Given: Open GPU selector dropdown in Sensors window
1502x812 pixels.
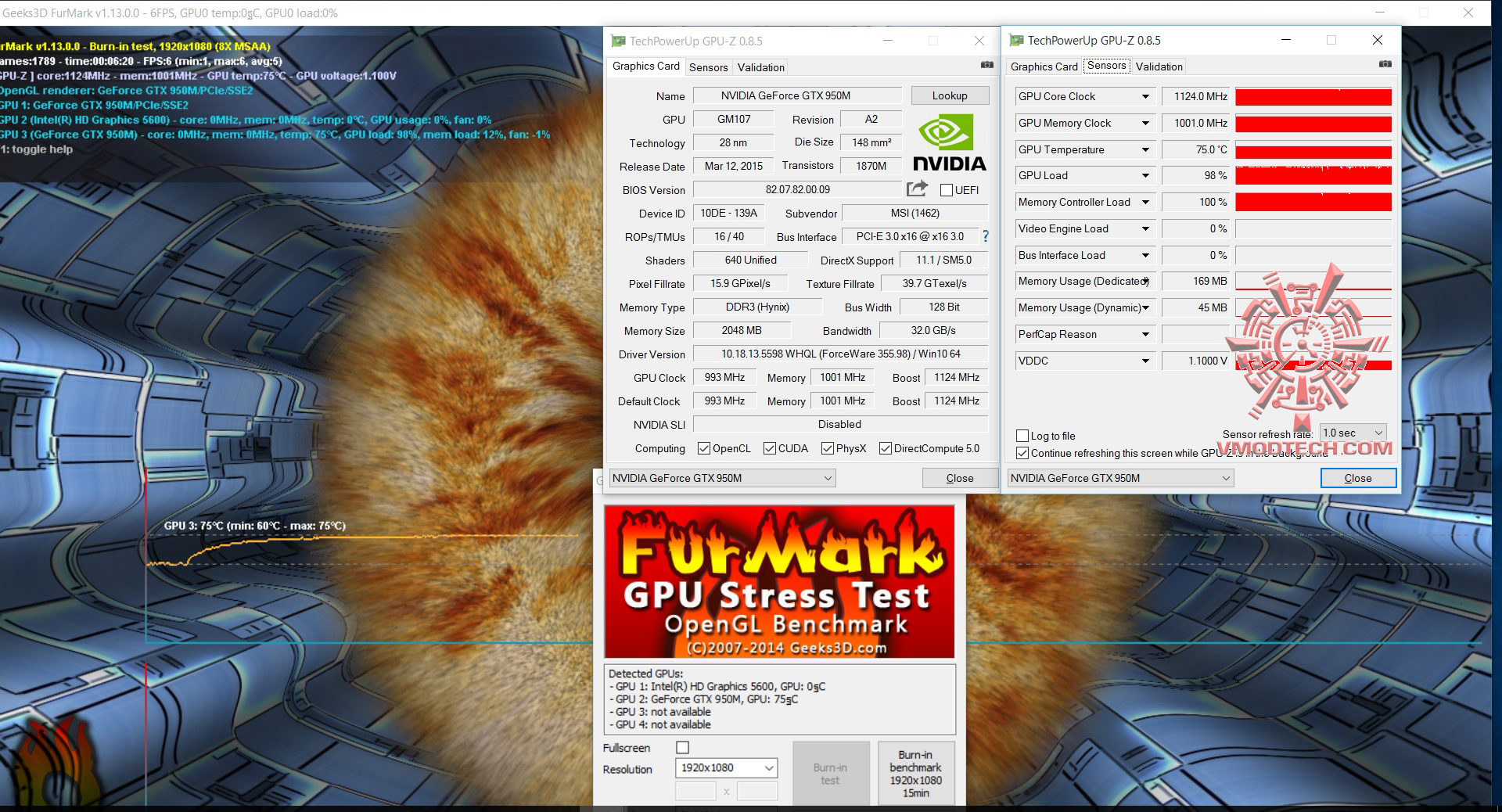Looking at the screenshot, I should pos(1120,478).
